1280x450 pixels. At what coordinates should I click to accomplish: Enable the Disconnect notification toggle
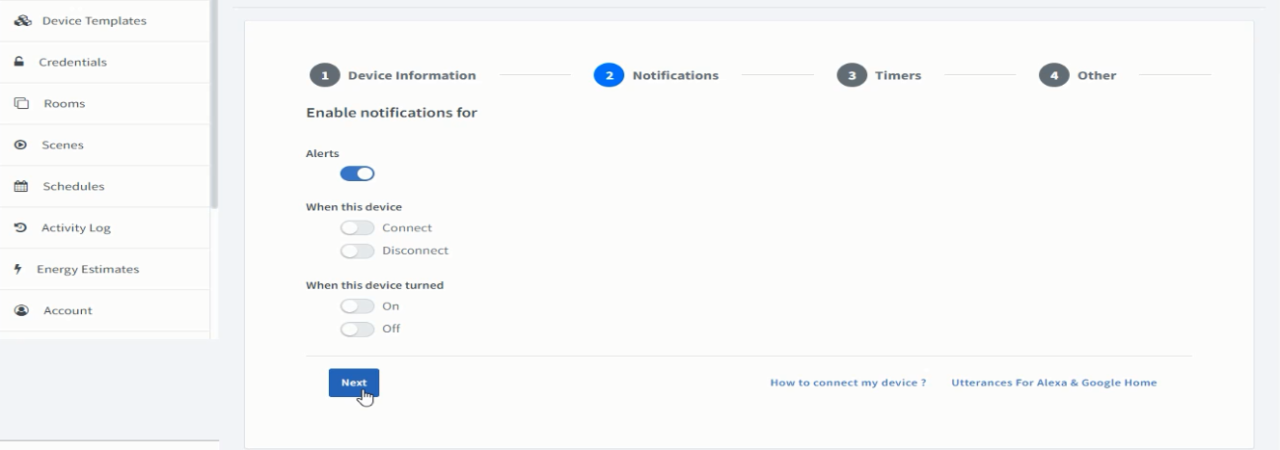357,251
